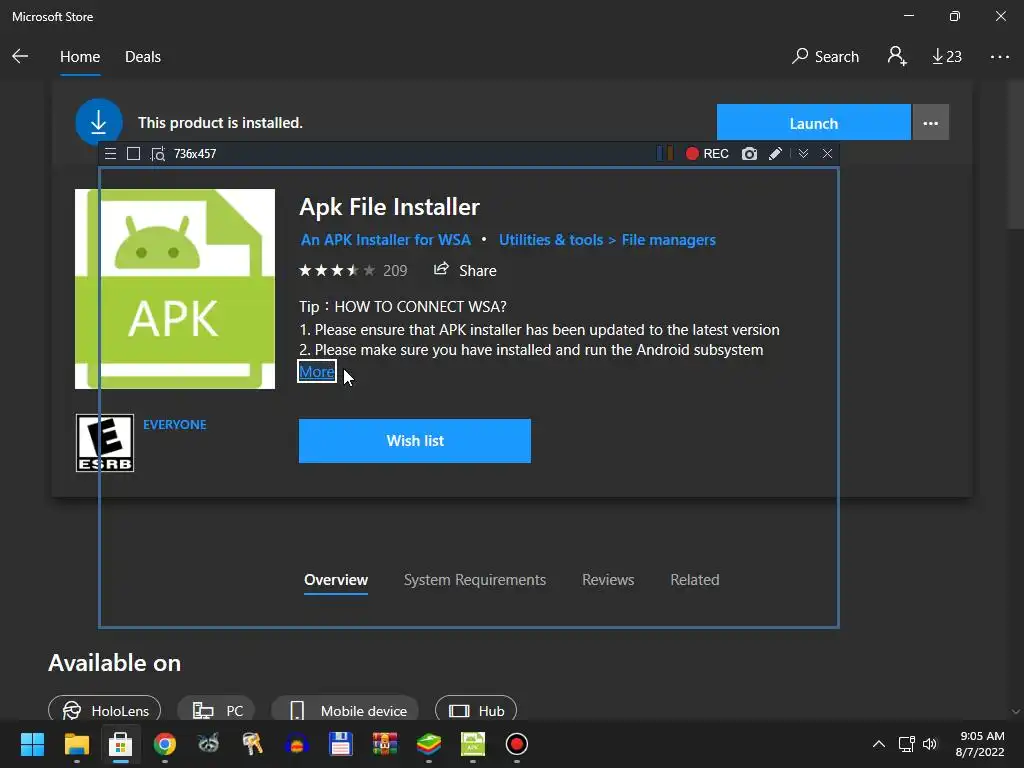Click the HoloLens availability chip
This screenshot has height=768, width=1024.
(104, 709)
